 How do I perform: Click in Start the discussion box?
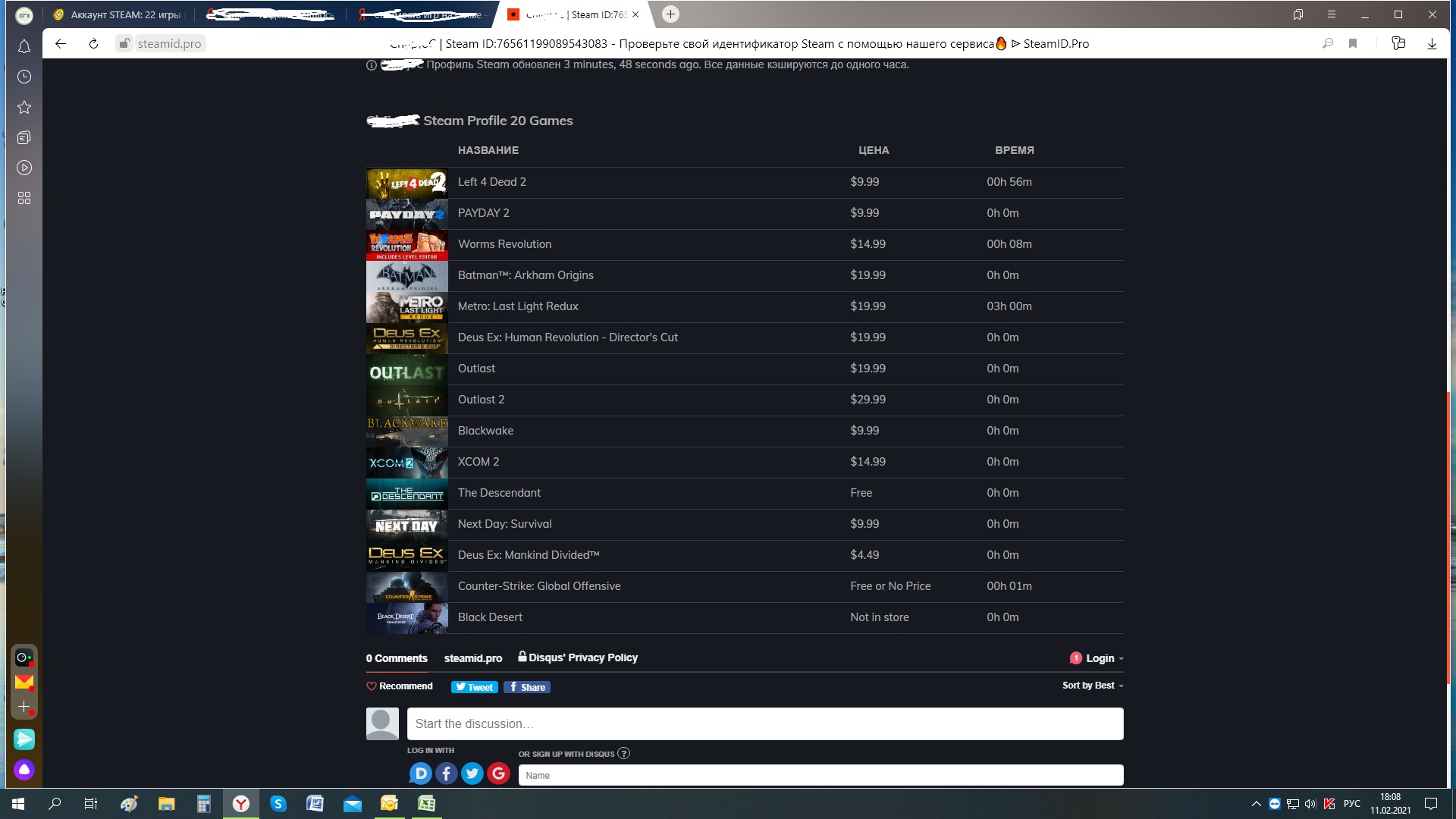[765, 724]
